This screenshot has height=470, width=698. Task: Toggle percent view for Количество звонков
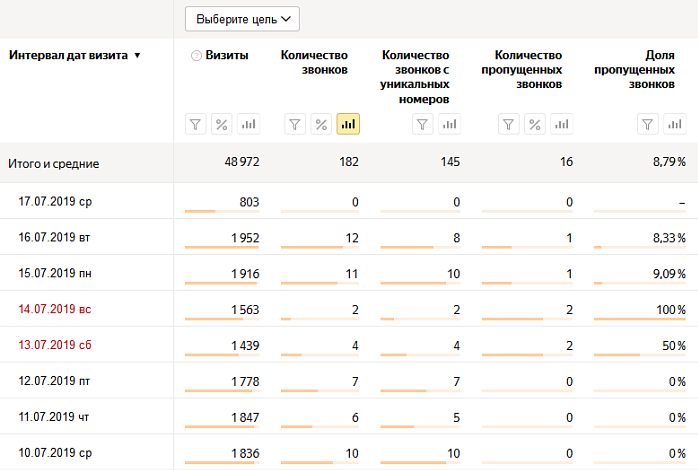coord(321,124)
